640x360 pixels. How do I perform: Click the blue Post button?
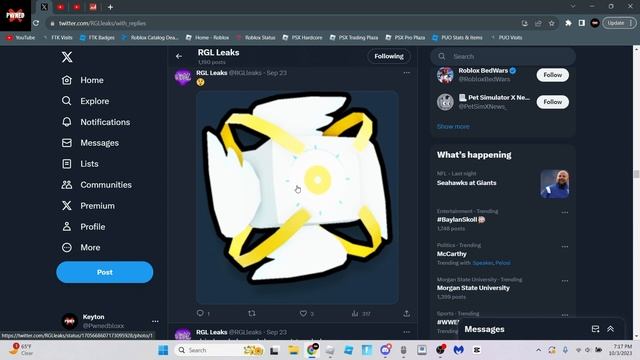coord(104,272)
